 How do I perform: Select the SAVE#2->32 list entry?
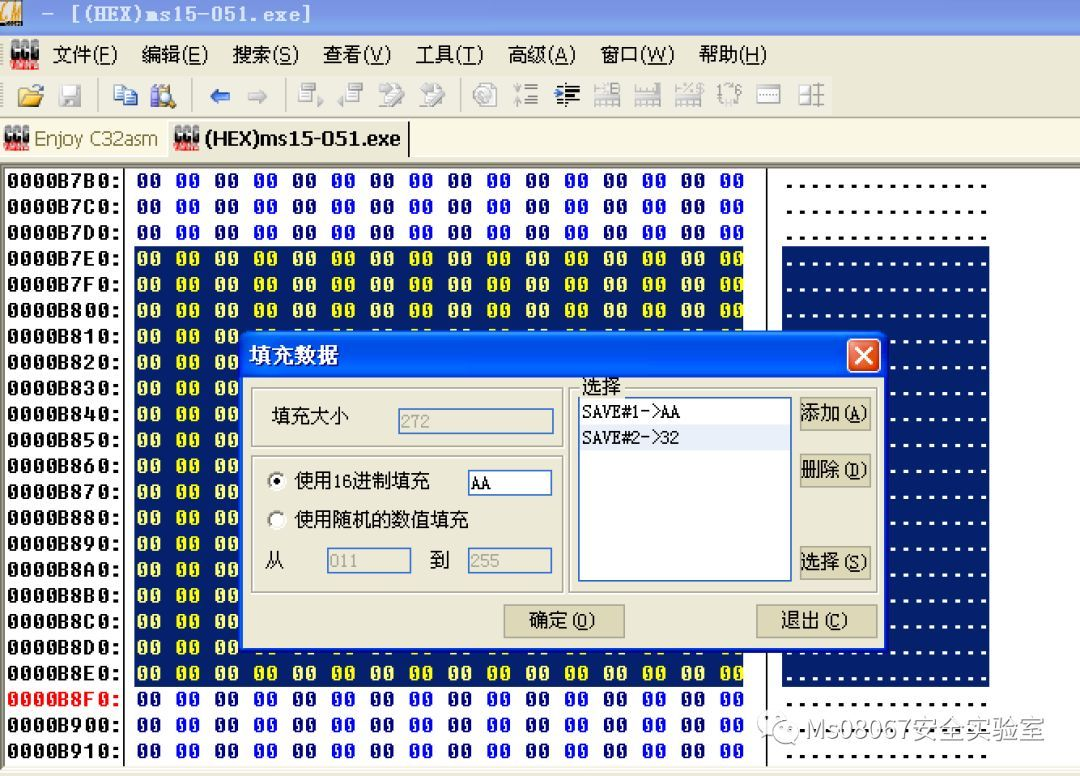pos(685,438)
